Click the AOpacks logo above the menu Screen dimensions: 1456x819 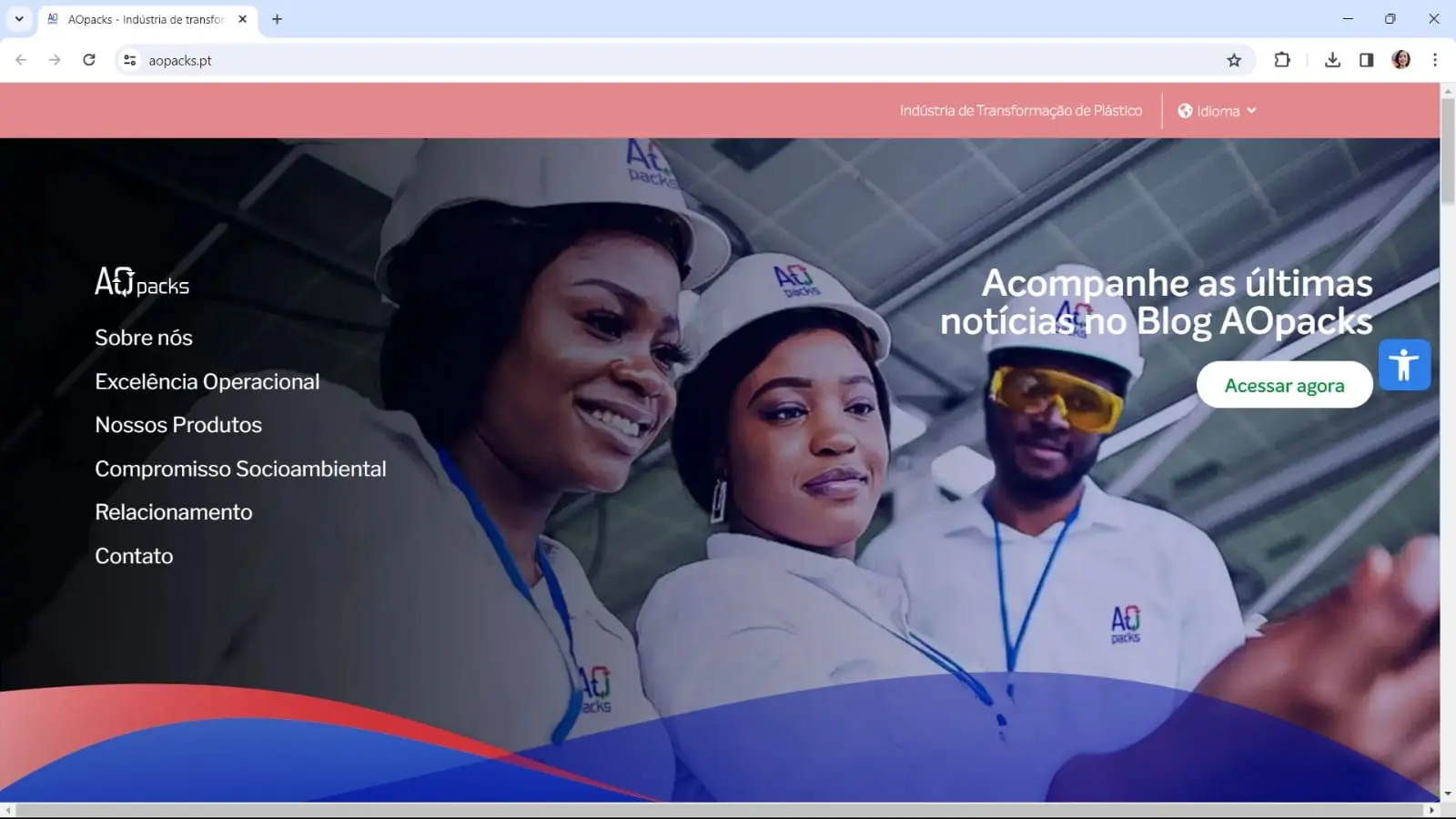142,282
